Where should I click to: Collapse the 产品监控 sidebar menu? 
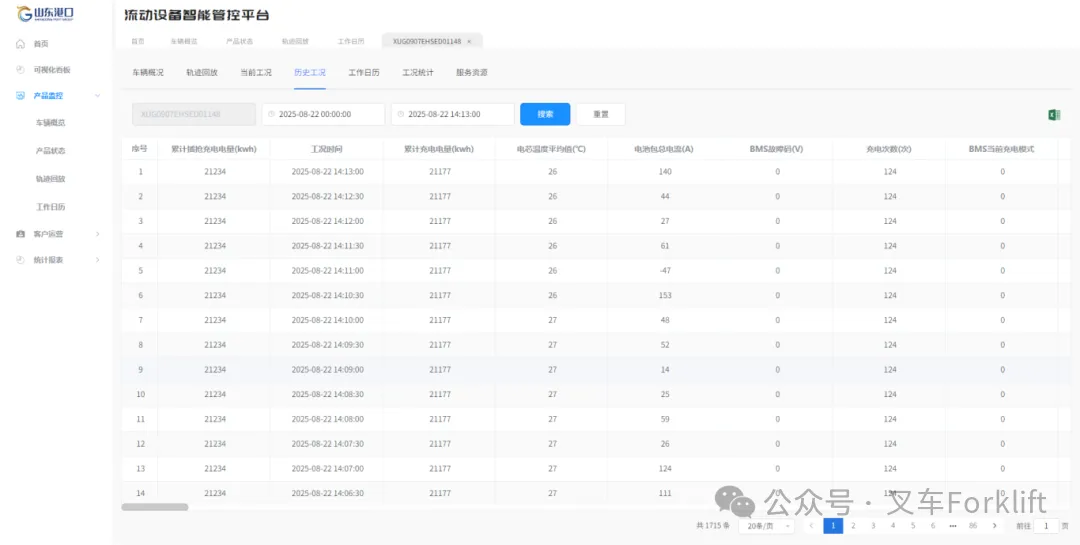coord(98,96)
